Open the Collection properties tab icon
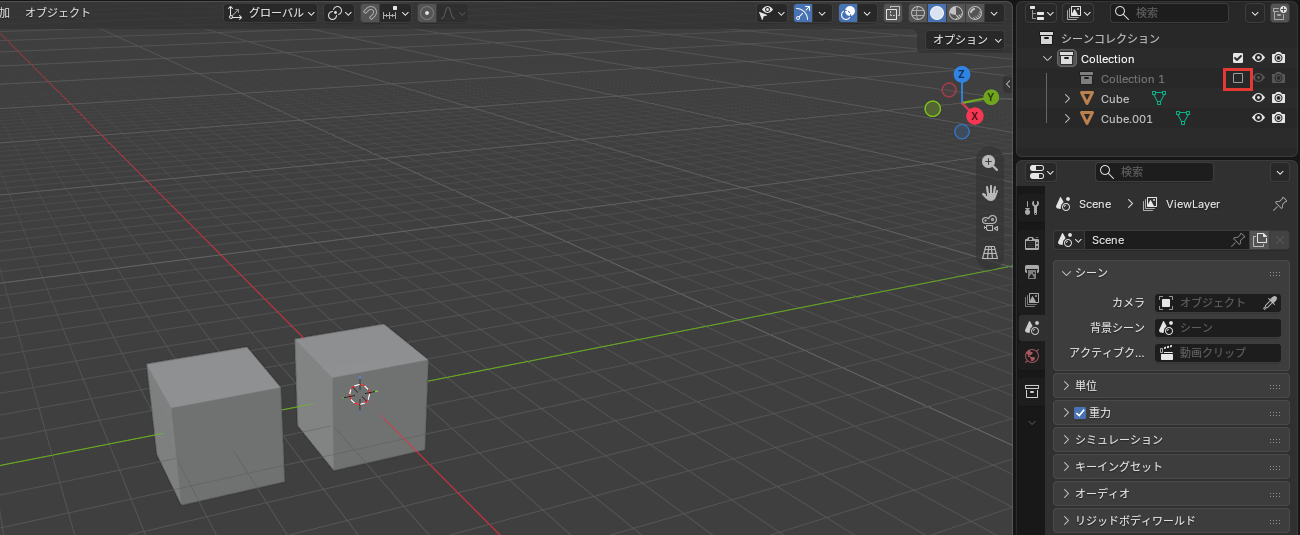Viewport: 1300px width, 535px height. pos(1032,391)
